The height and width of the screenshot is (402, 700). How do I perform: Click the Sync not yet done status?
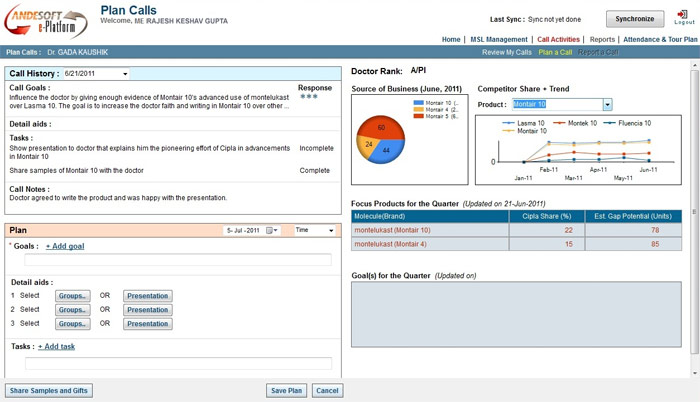(x=554, y=20)
